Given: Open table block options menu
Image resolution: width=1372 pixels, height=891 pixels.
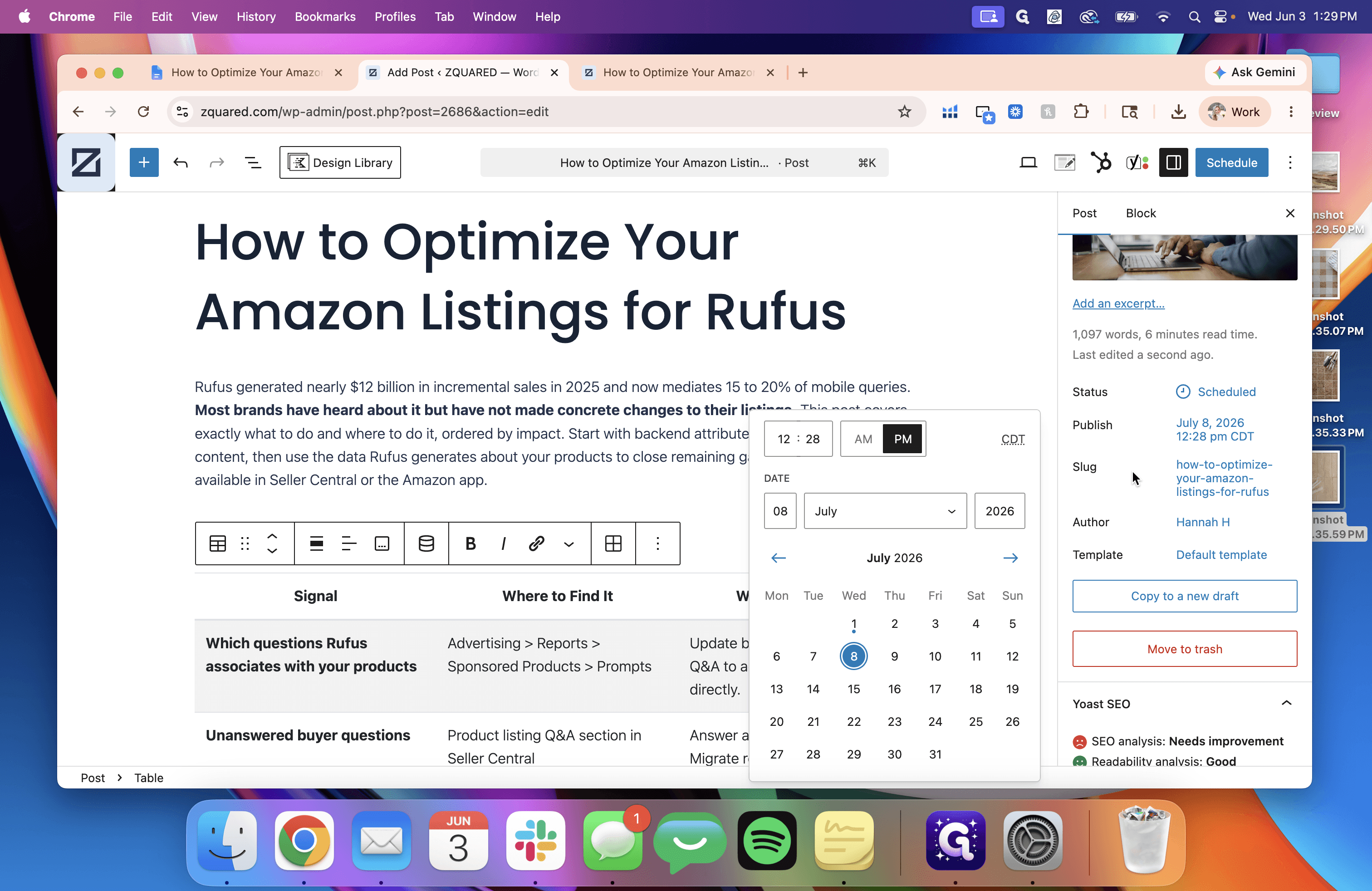Looking at the screenshot, I should (658, 543).
